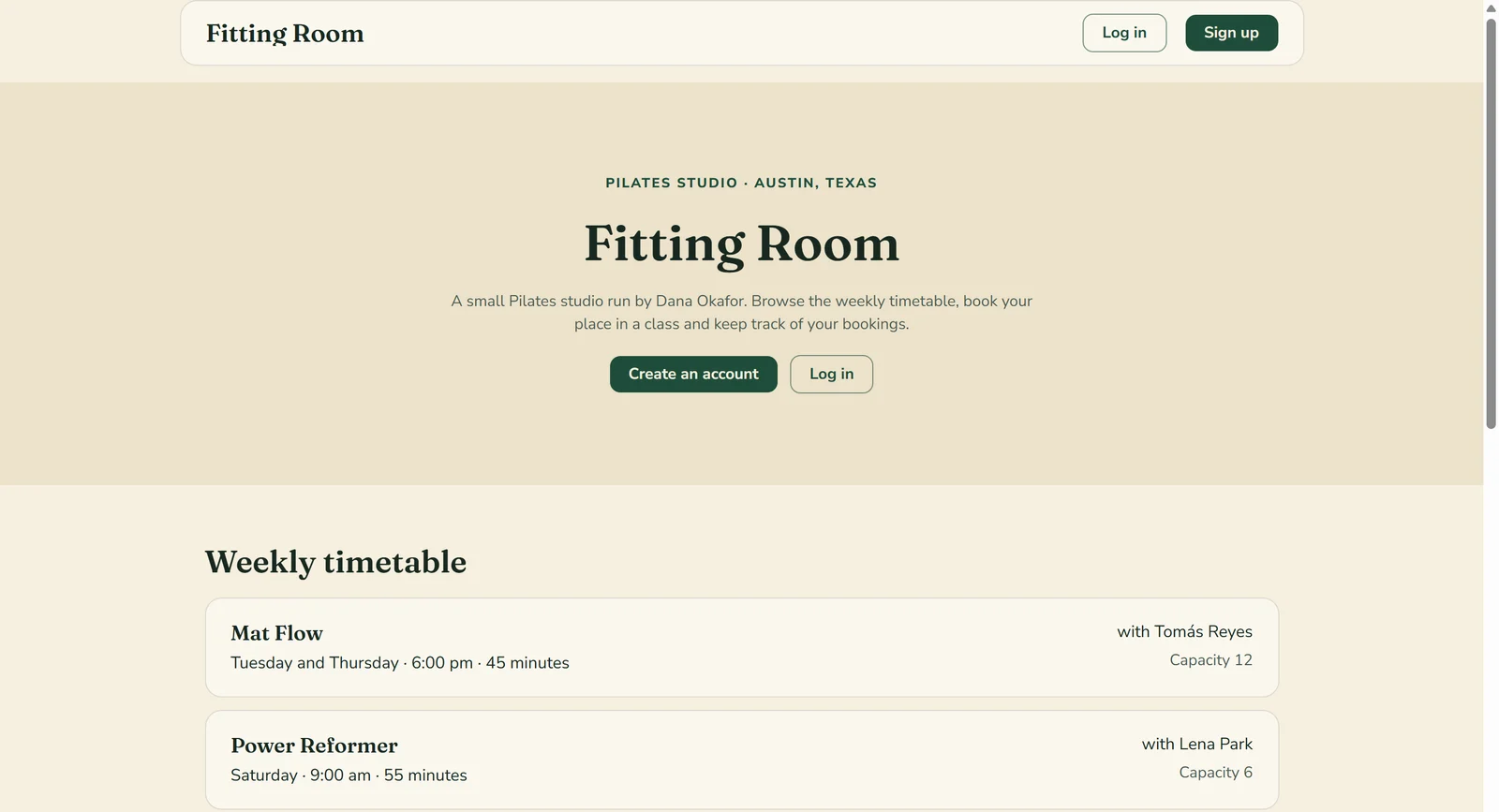Click the Weekly timetable heading

[x=335, y=562]
